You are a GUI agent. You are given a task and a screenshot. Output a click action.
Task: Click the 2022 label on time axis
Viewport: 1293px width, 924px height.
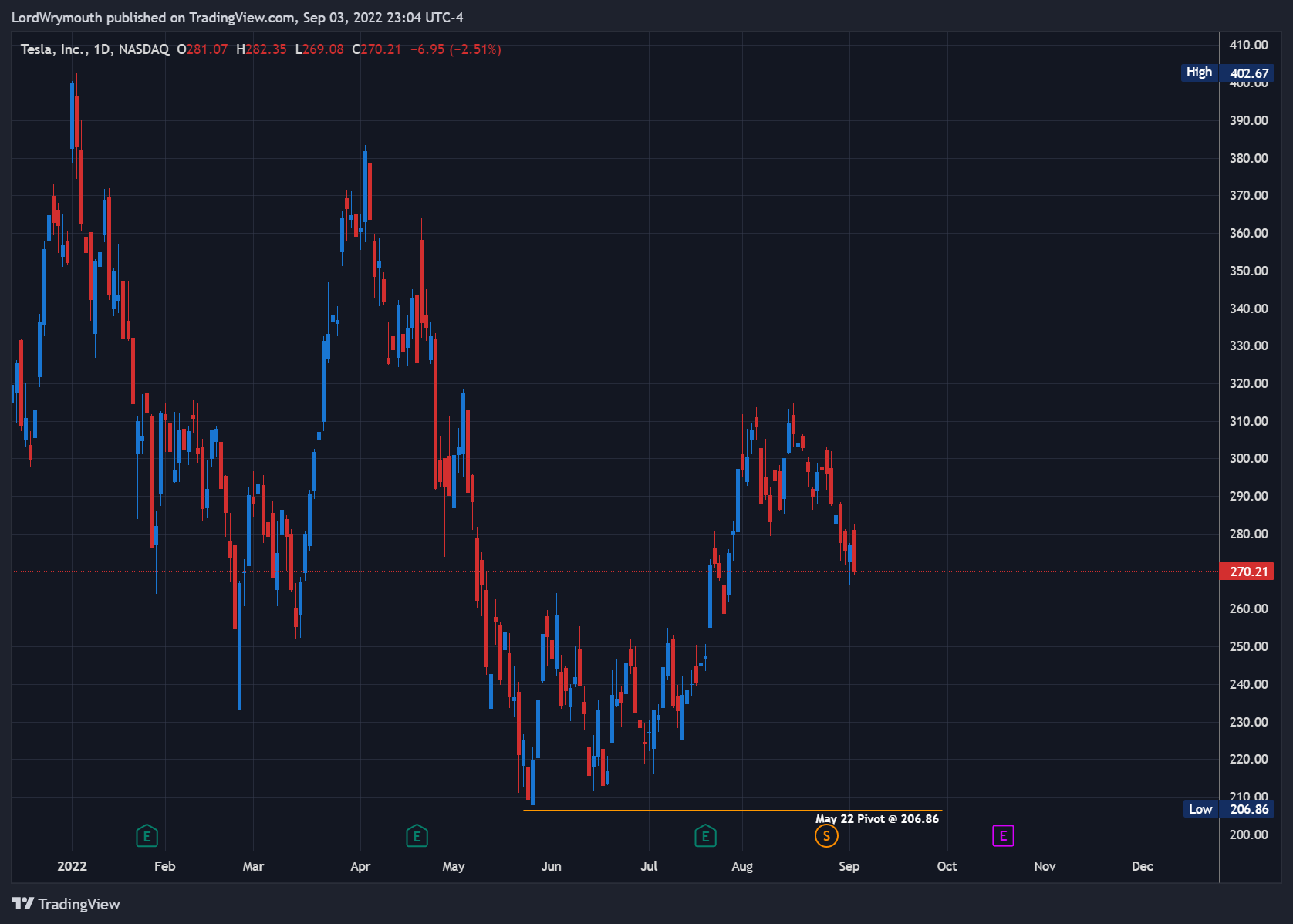(x=72, y=866)
